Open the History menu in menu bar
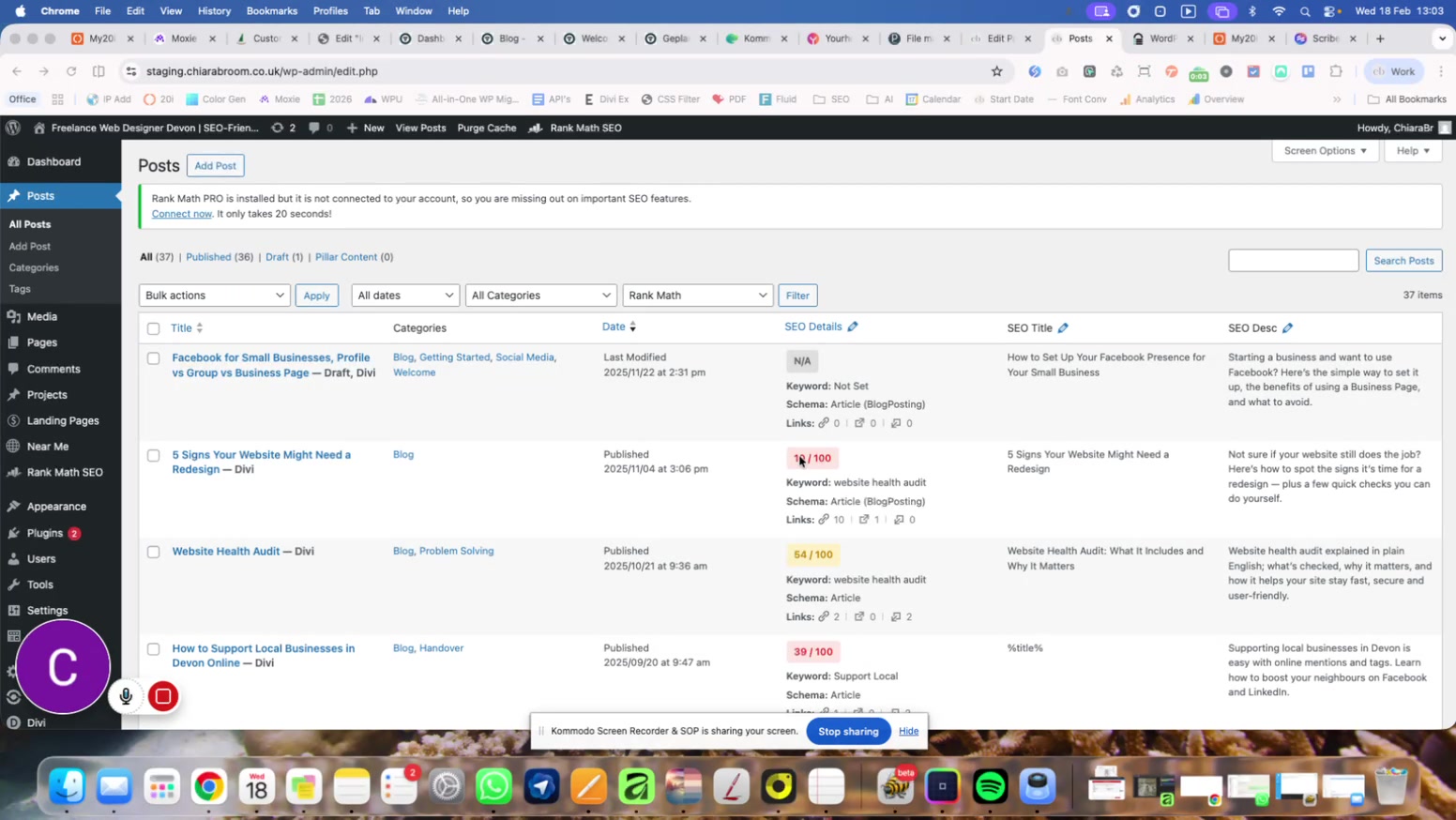The width and height of the screenshot is (1456, 820). (214, 11)
